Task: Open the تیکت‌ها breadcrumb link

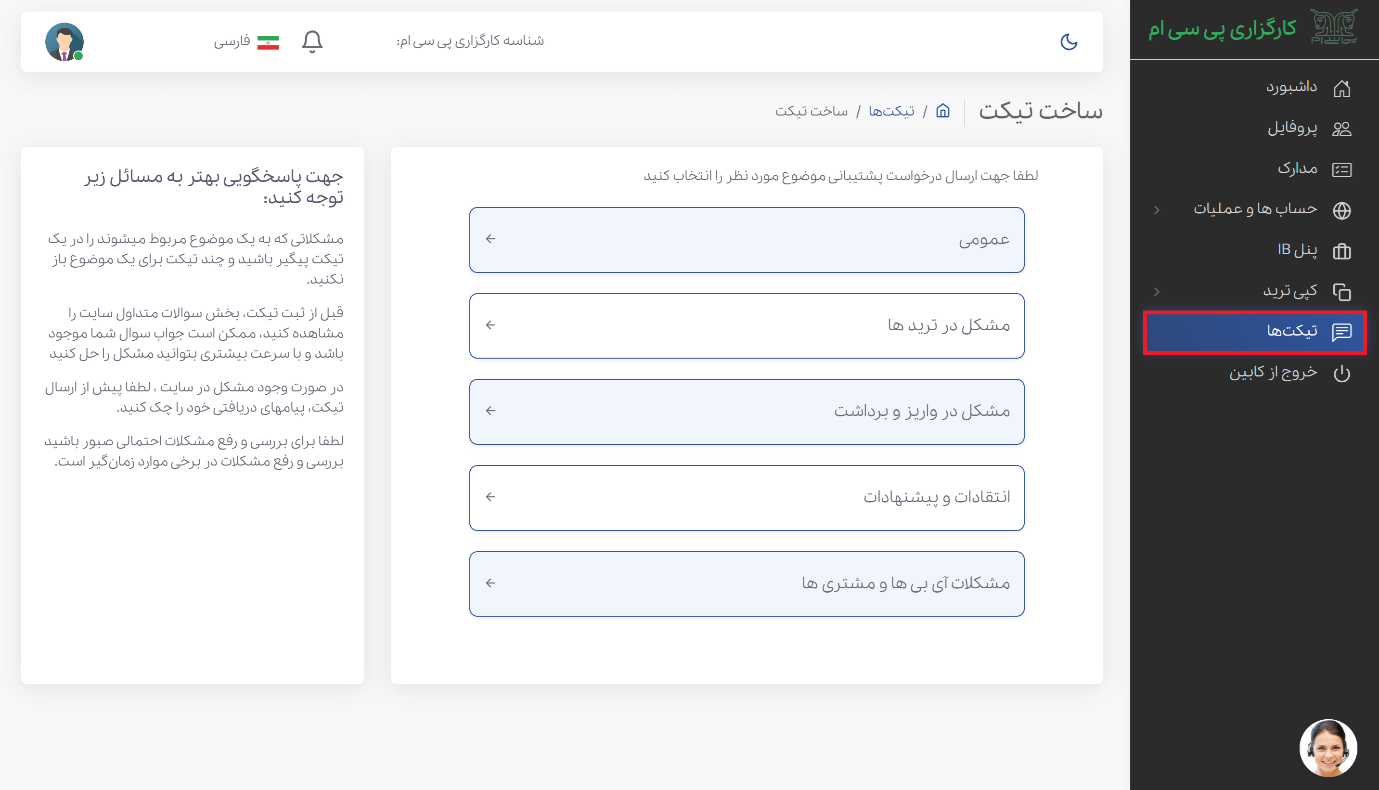Action: point(891,111)
